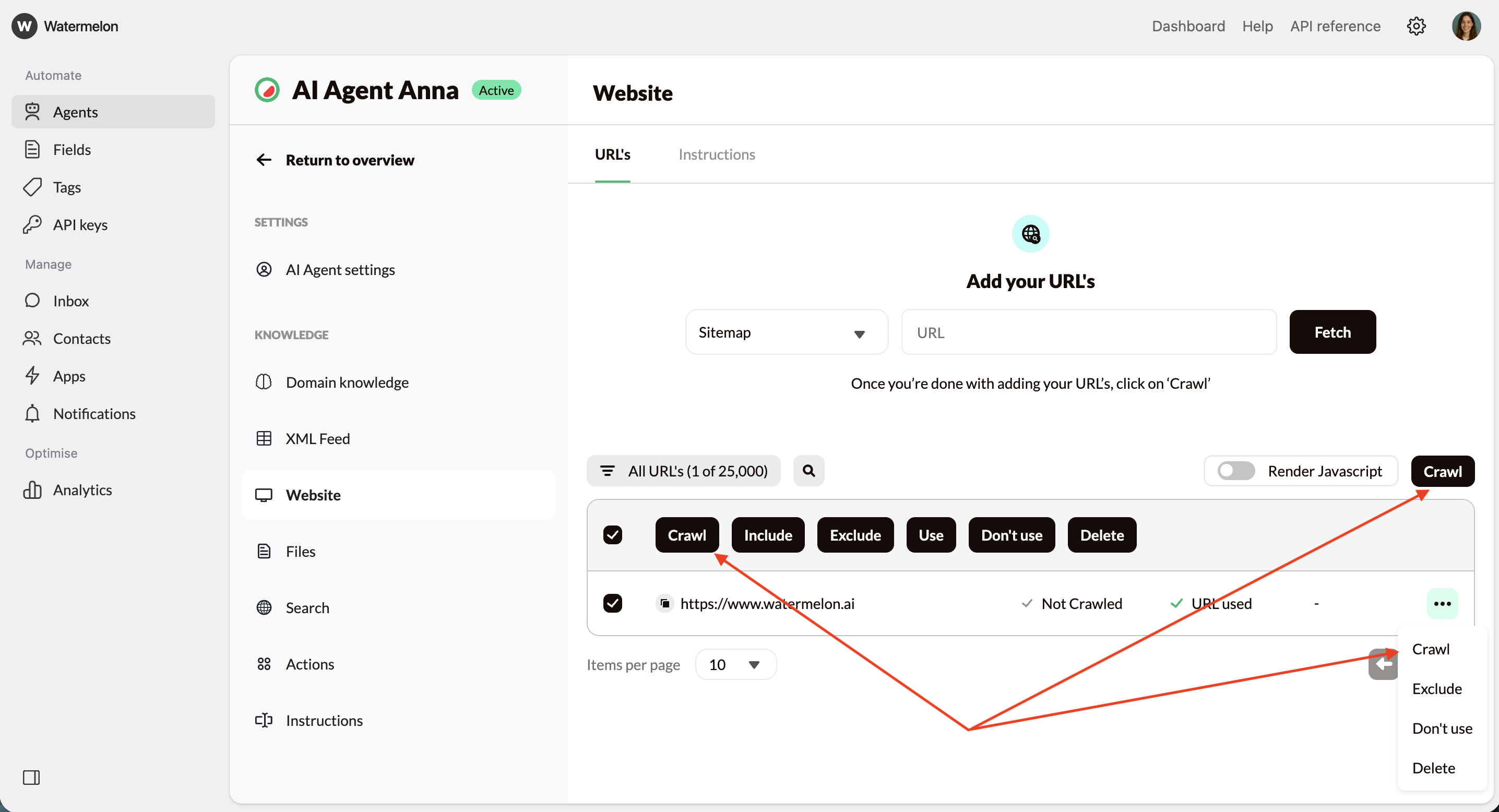Viewport: 1499px width, 812px height.
Task: Open the Actions section
Action: [310, 664]
